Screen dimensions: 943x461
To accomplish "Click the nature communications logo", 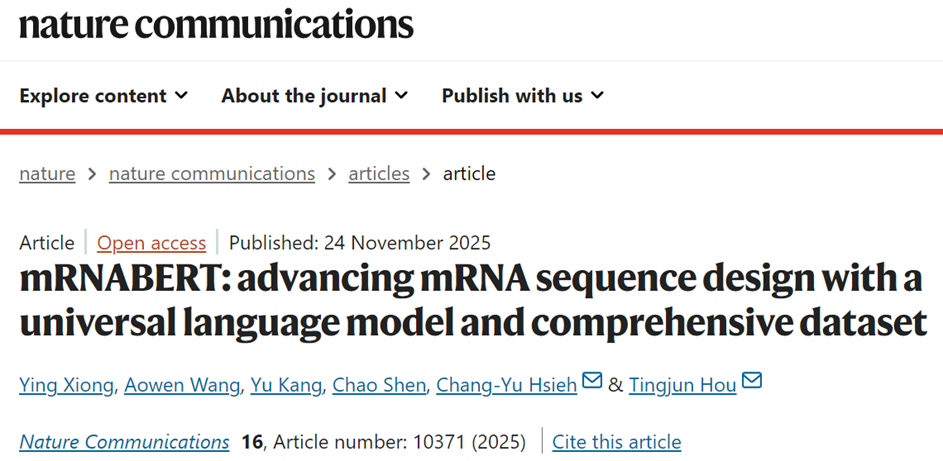I will coord(216,24).
